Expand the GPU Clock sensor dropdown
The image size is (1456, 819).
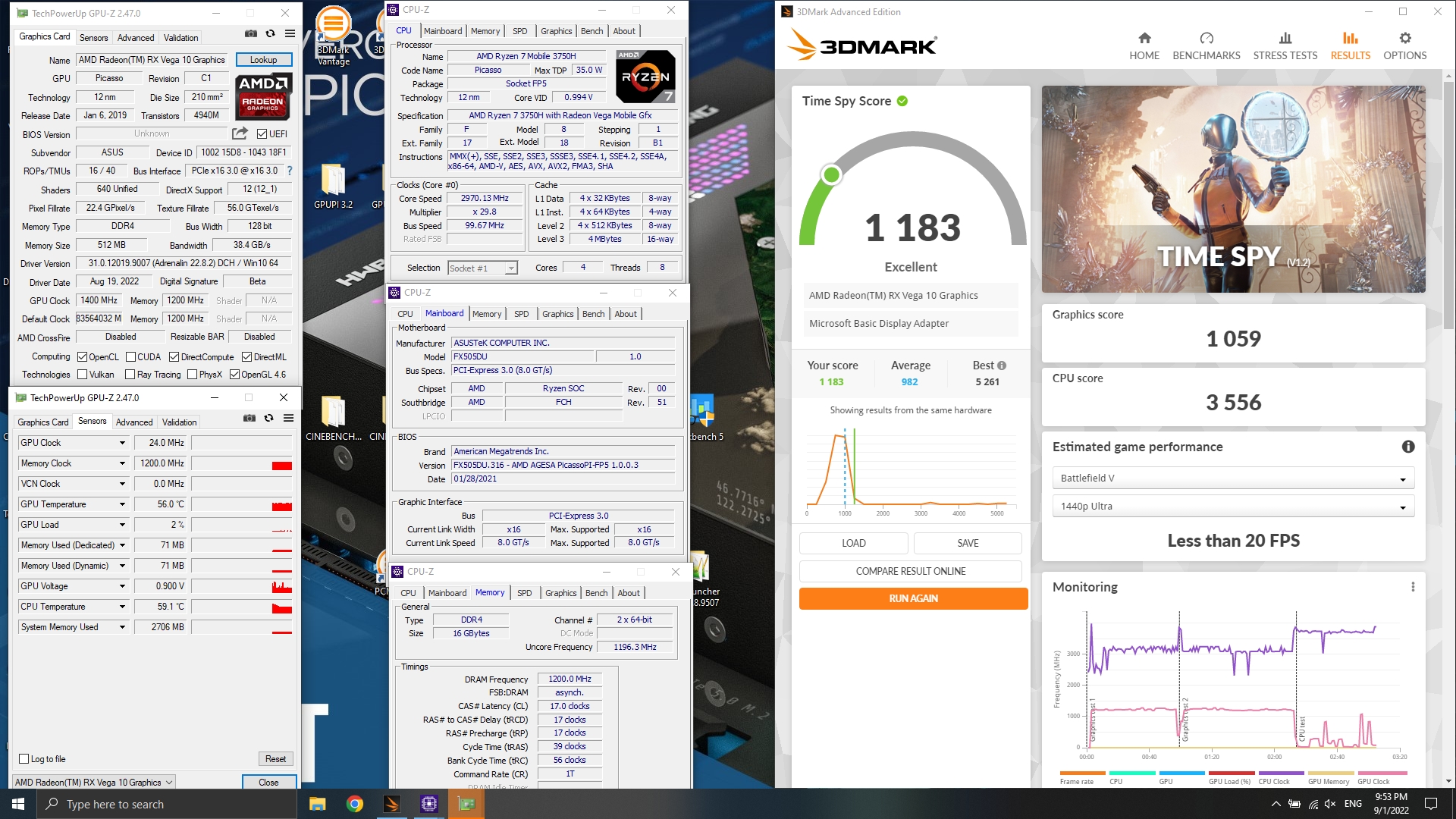tap(122, 443)
